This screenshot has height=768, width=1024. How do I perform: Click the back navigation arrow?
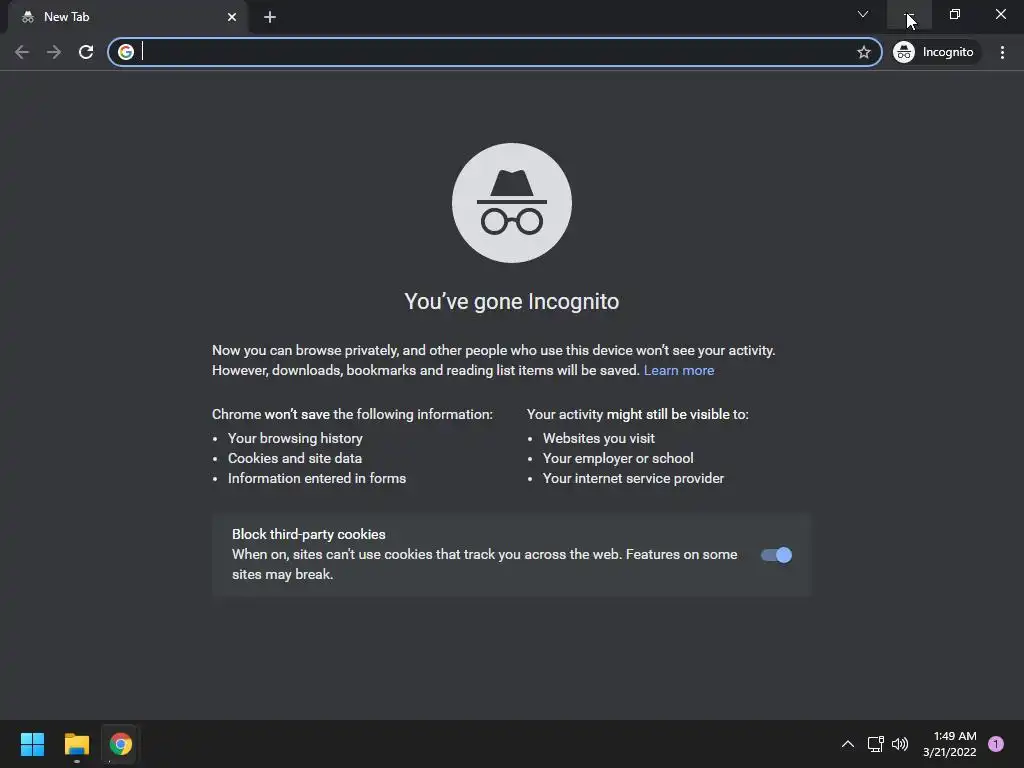[22, 52]
